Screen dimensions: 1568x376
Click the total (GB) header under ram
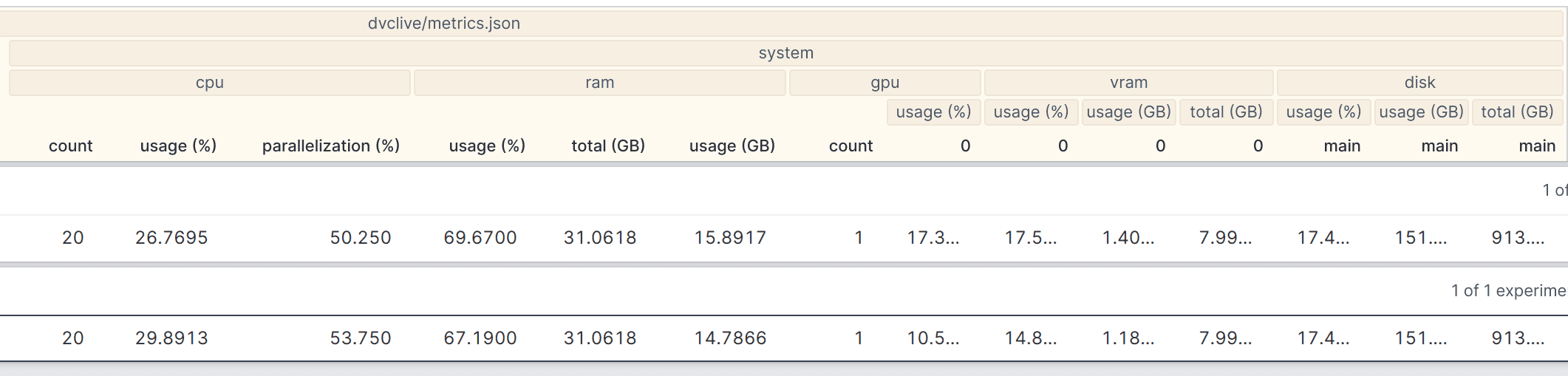(608, 146)
